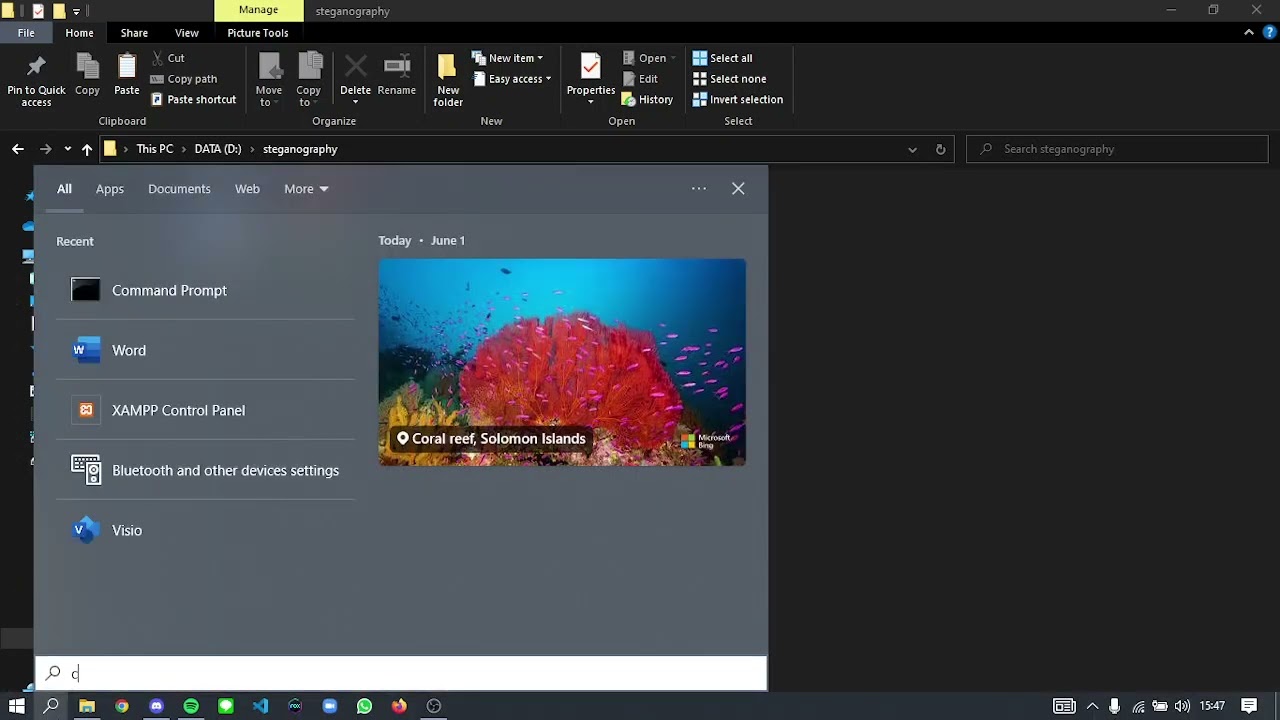
Task: Expand the address bar history chevron
Action: tap(912, 149)
